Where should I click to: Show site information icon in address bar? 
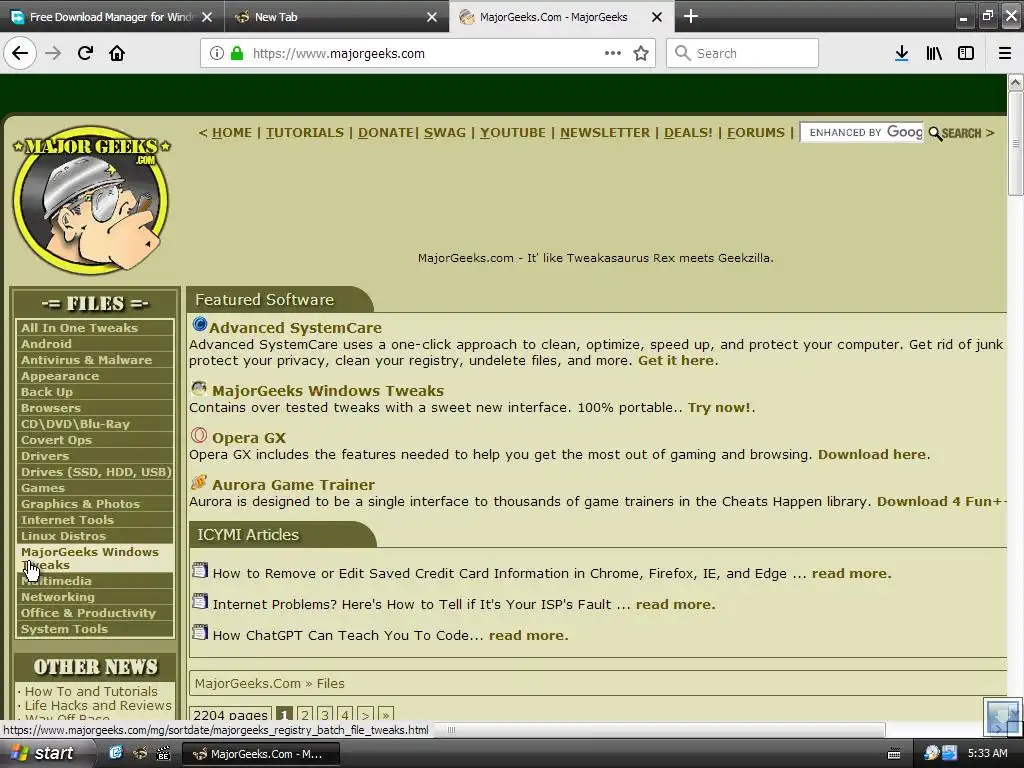pos(217,54)
